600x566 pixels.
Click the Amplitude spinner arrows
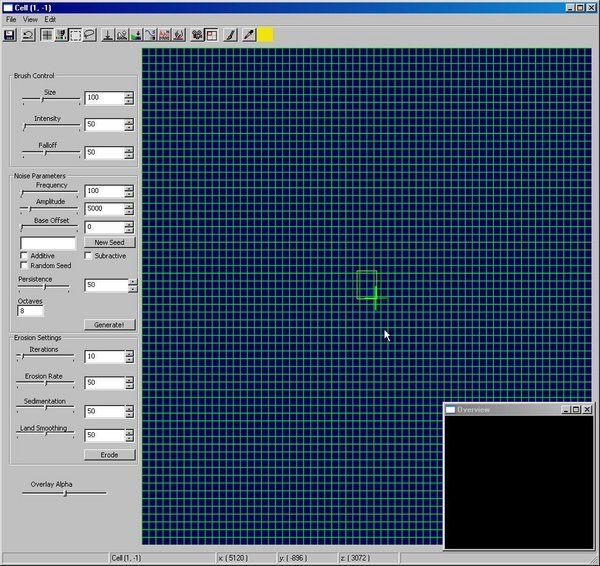[129, 209]
